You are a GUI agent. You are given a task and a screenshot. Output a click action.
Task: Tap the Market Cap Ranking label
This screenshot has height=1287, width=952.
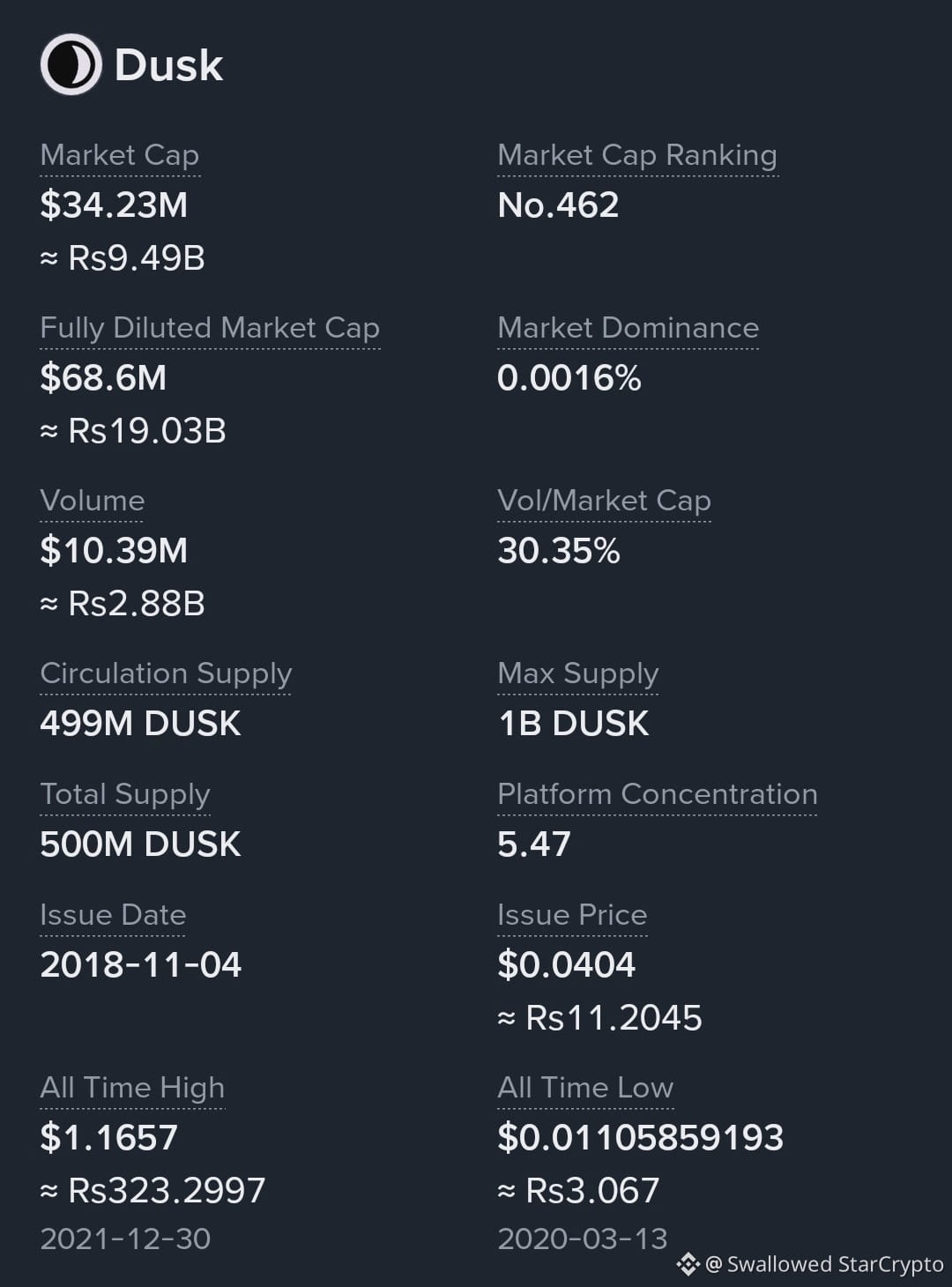[637, 155]
